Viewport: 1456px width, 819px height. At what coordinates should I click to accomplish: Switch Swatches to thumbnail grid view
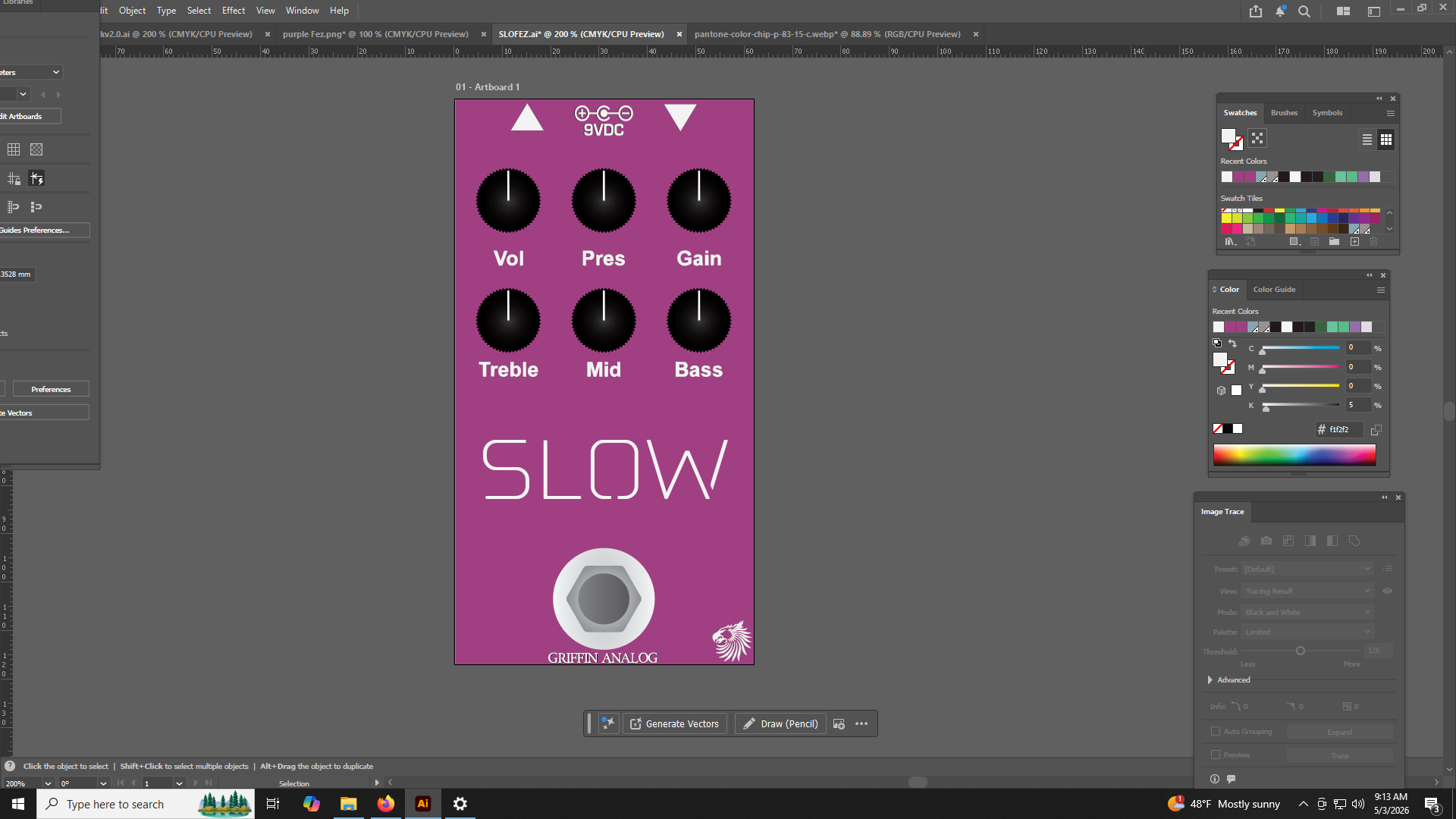1386,140
